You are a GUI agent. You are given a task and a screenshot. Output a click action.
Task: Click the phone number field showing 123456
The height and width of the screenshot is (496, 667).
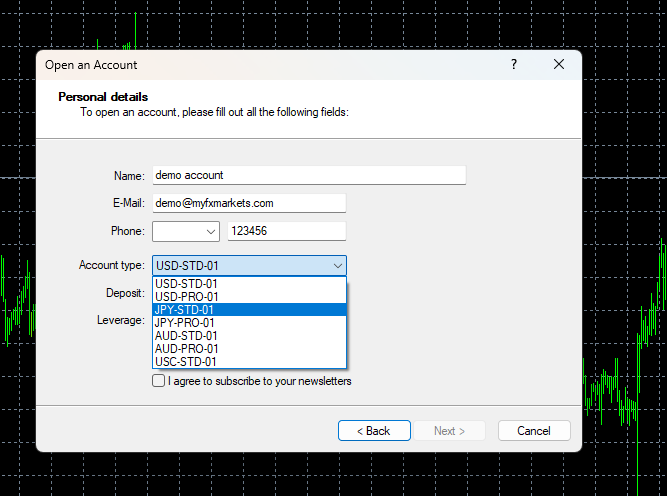(286, 231)
